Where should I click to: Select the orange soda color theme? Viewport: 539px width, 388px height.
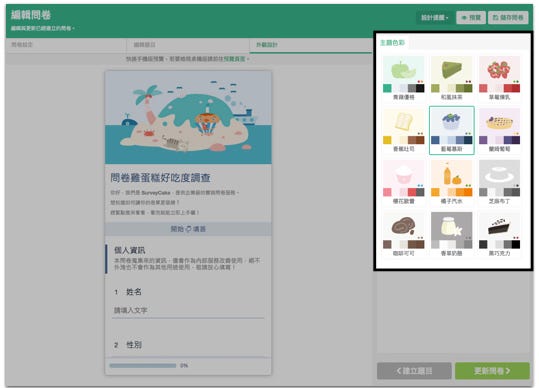451,182
